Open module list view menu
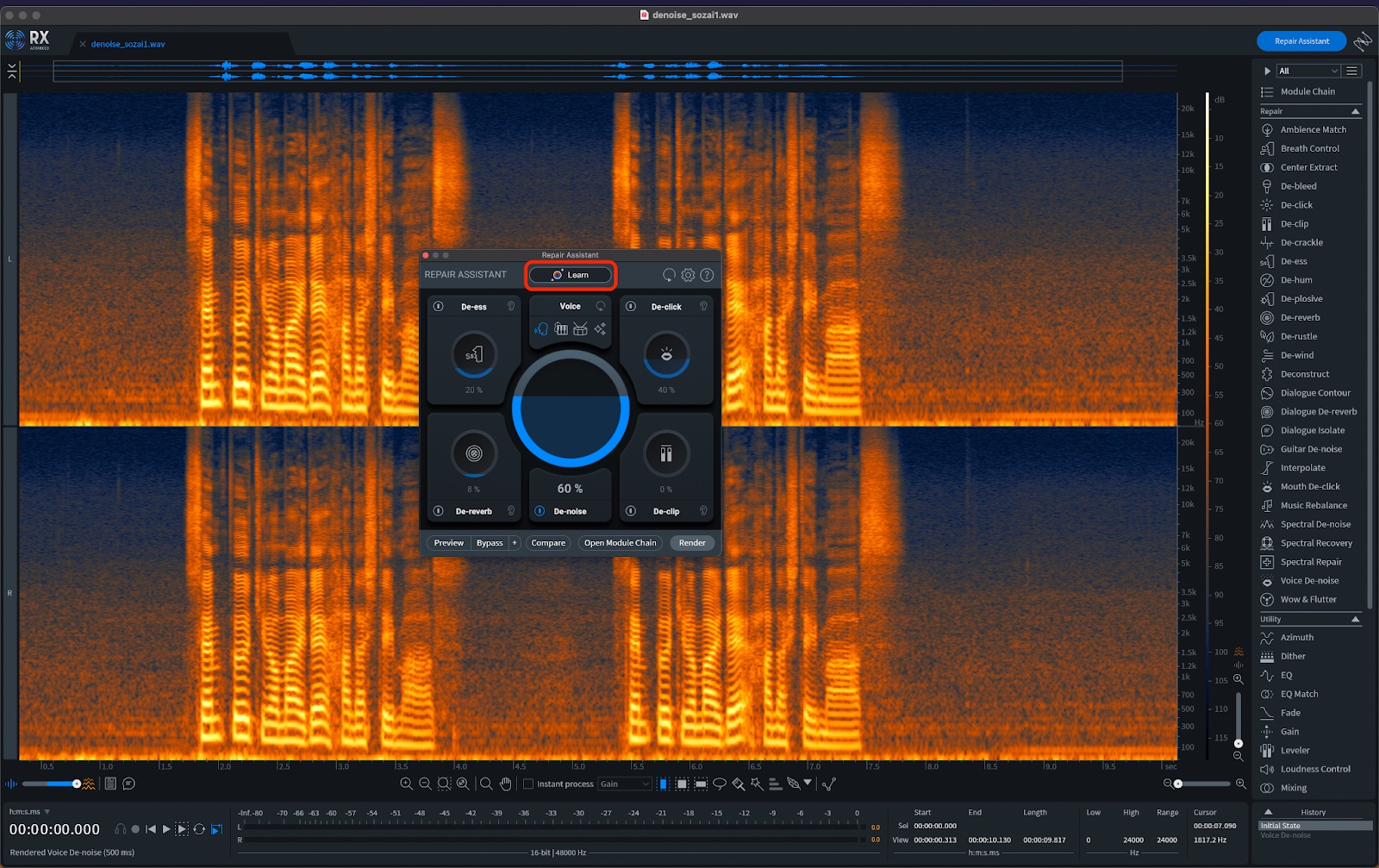 [x=1352, y=71]
